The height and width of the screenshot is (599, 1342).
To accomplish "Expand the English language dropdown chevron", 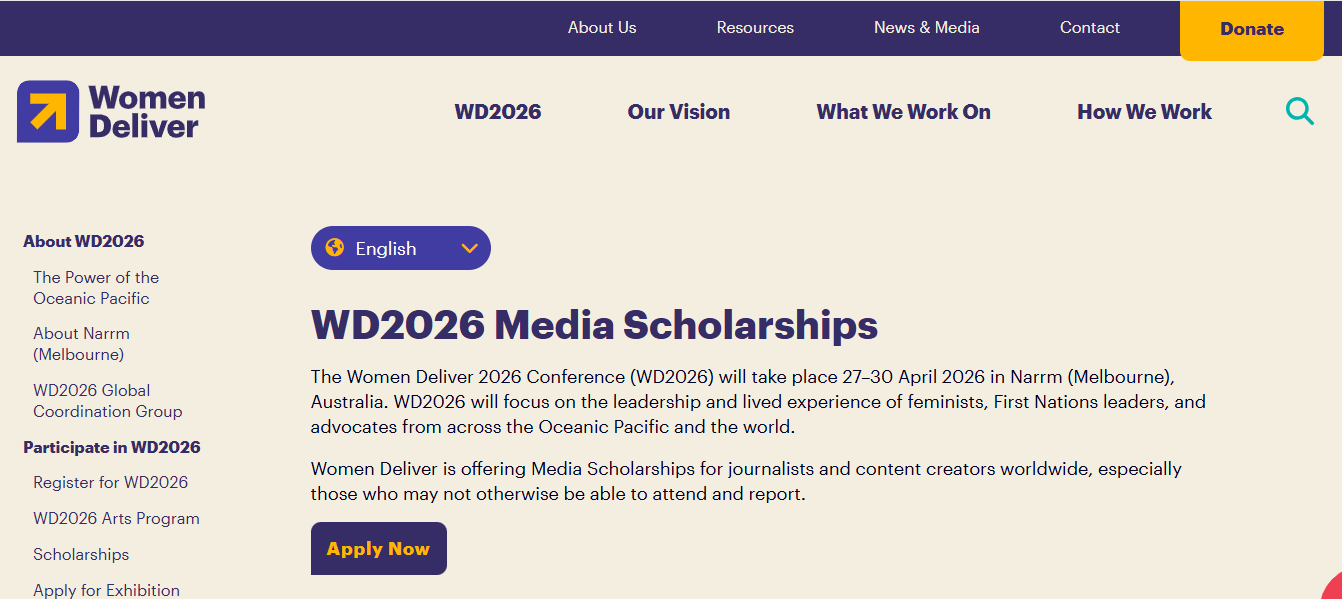I will tap(470, 248).
